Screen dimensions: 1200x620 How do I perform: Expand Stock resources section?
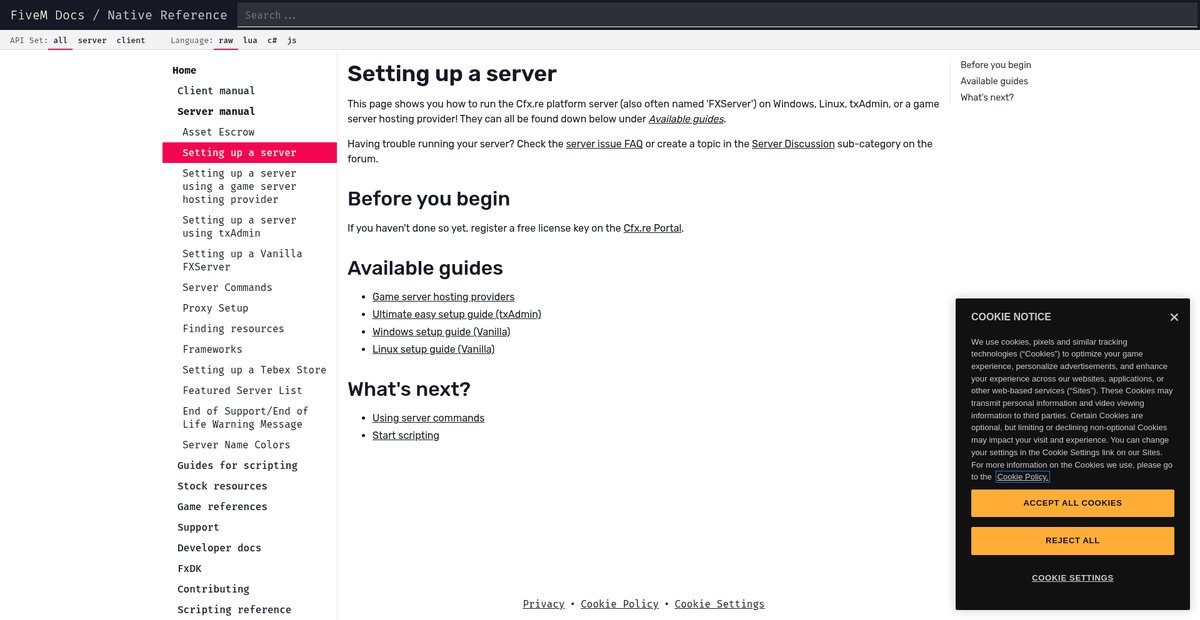click(x=222, y=486)
